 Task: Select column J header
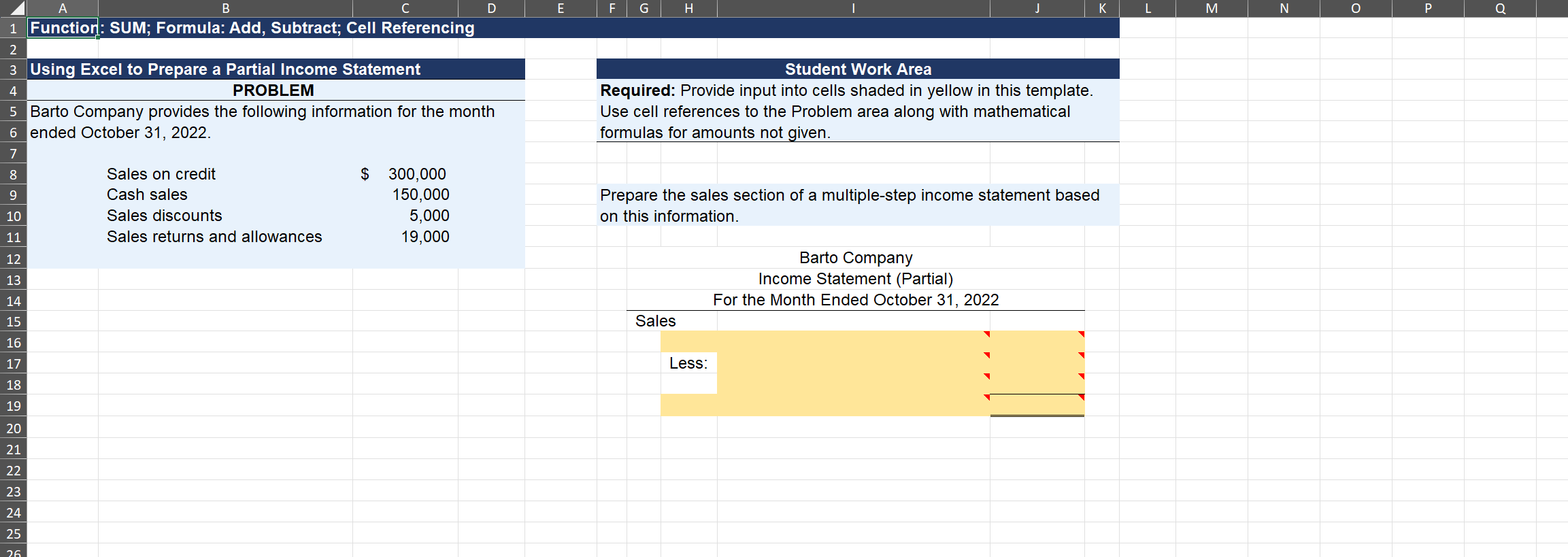[x=1037, y=8]
